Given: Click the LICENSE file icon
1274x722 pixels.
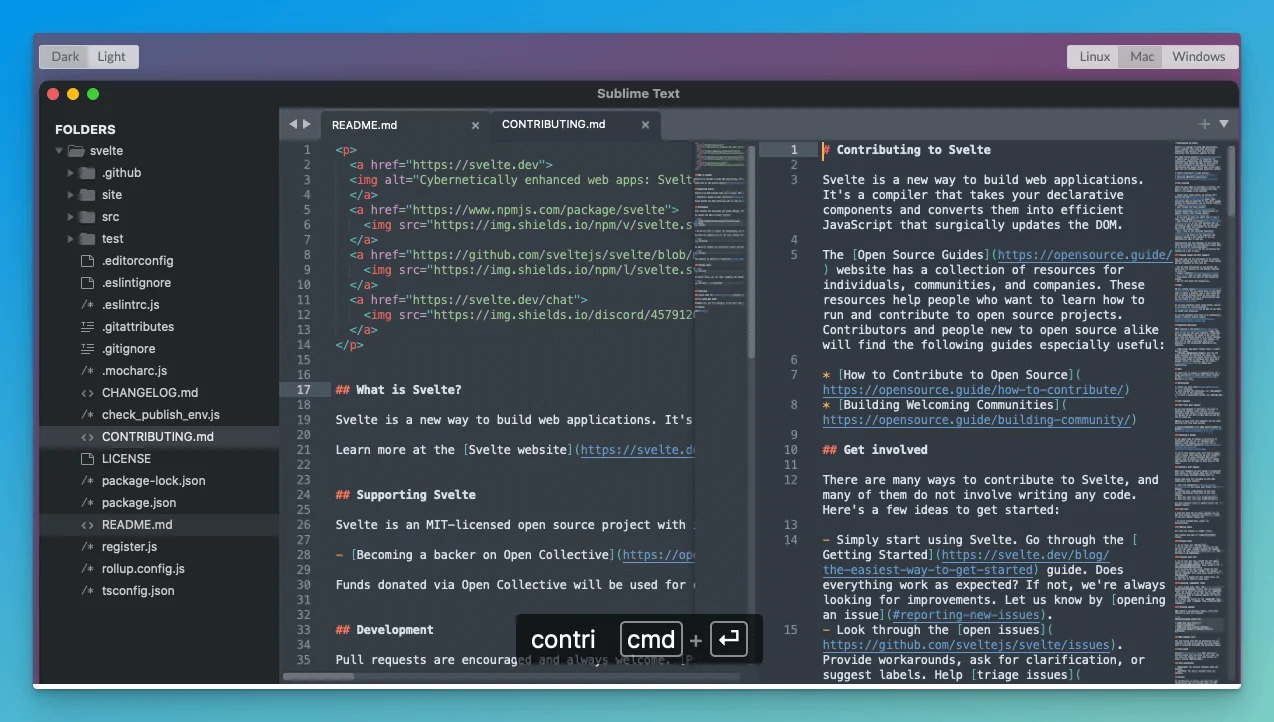Looking at the screenshot, I should point(87,459).
